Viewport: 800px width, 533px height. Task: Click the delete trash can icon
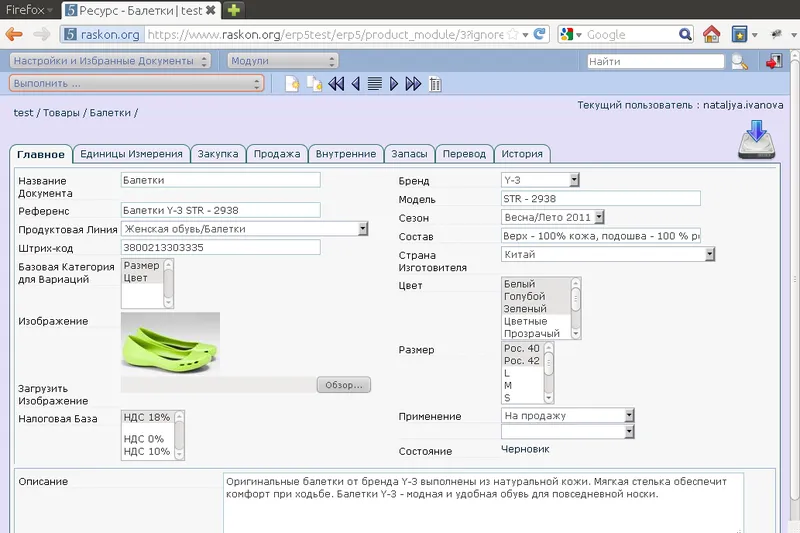435,84
